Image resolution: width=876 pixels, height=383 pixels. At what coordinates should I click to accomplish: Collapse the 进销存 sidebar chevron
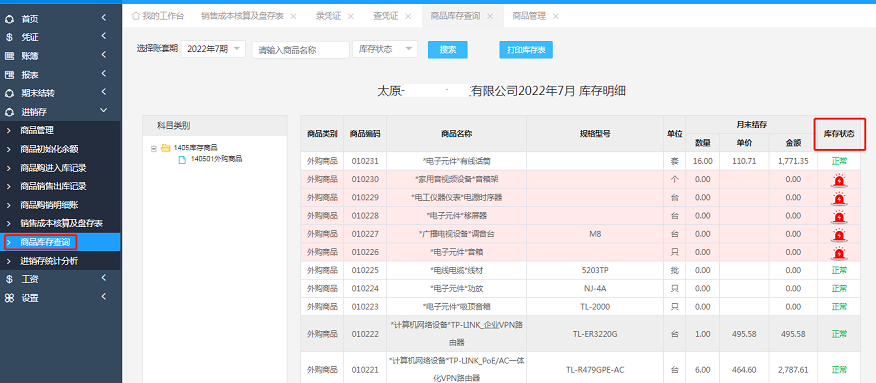point(103,111)
